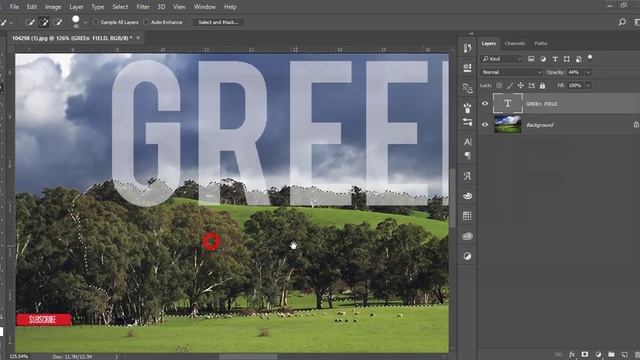Hide the GREEn FIELD text layer

point(485,104)
